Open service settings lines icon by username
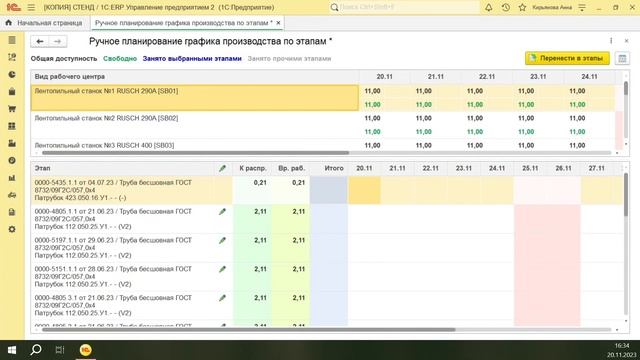The width and height of the screenshot is (640, 360). point(582,7)
